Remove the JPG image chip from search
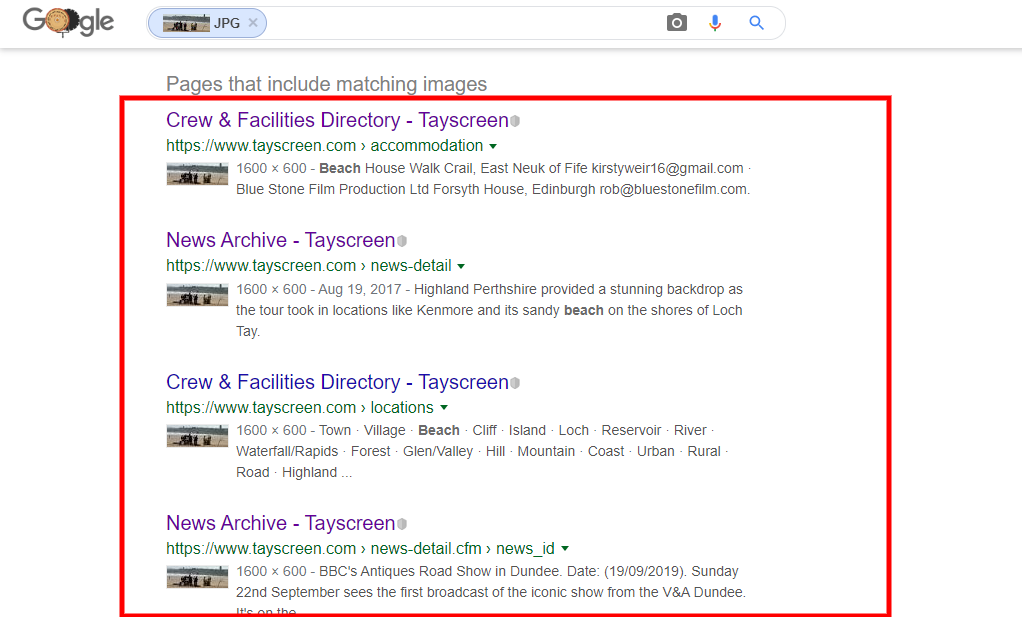Viewport: 1022px width, 617px height. pos(253,23)
